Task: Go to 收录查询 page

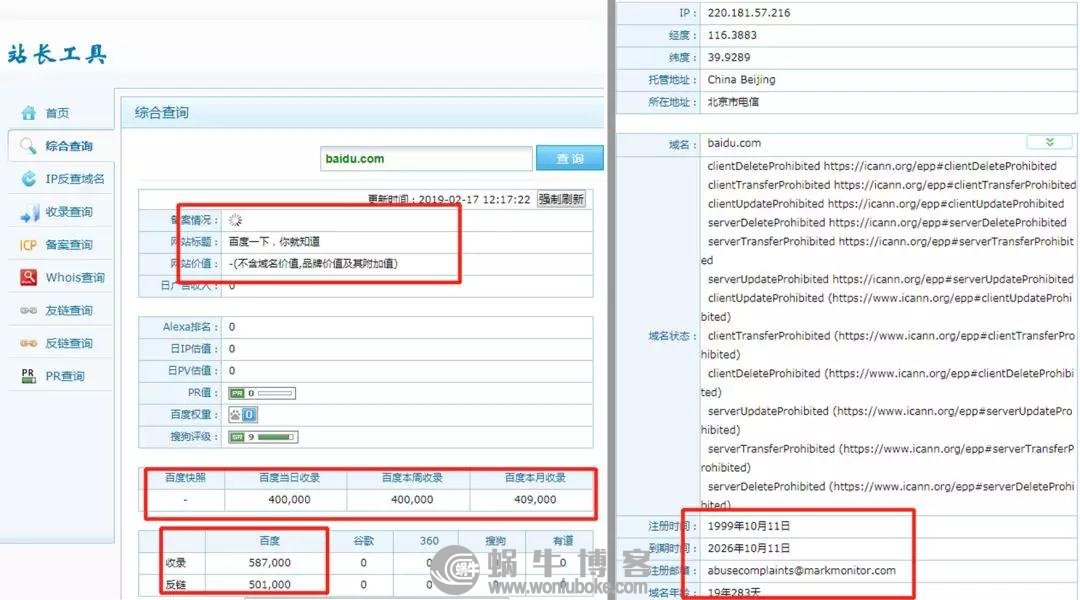Action: pos(69,211)
